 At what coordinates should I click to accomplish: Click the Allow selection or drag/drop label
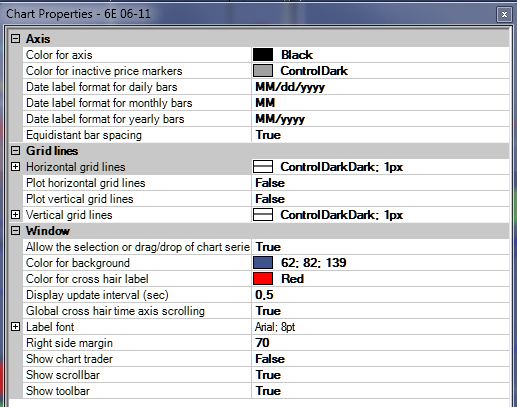click(138, 247)
